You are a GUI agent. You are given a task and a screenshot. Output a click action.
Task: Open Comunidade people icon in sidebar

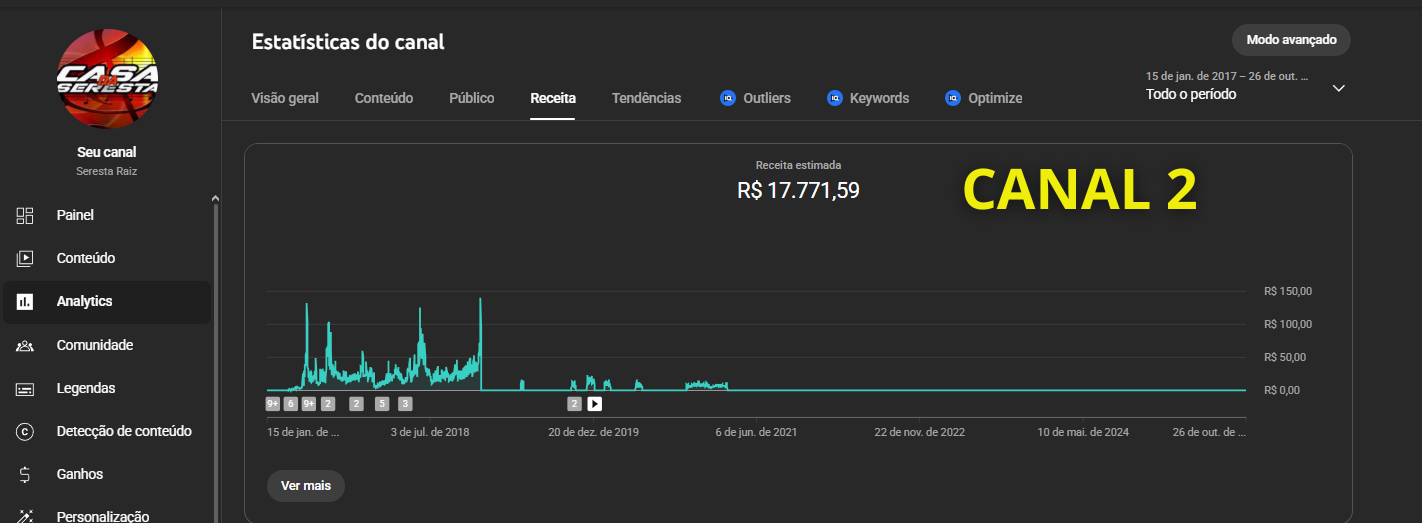(25, 345)
